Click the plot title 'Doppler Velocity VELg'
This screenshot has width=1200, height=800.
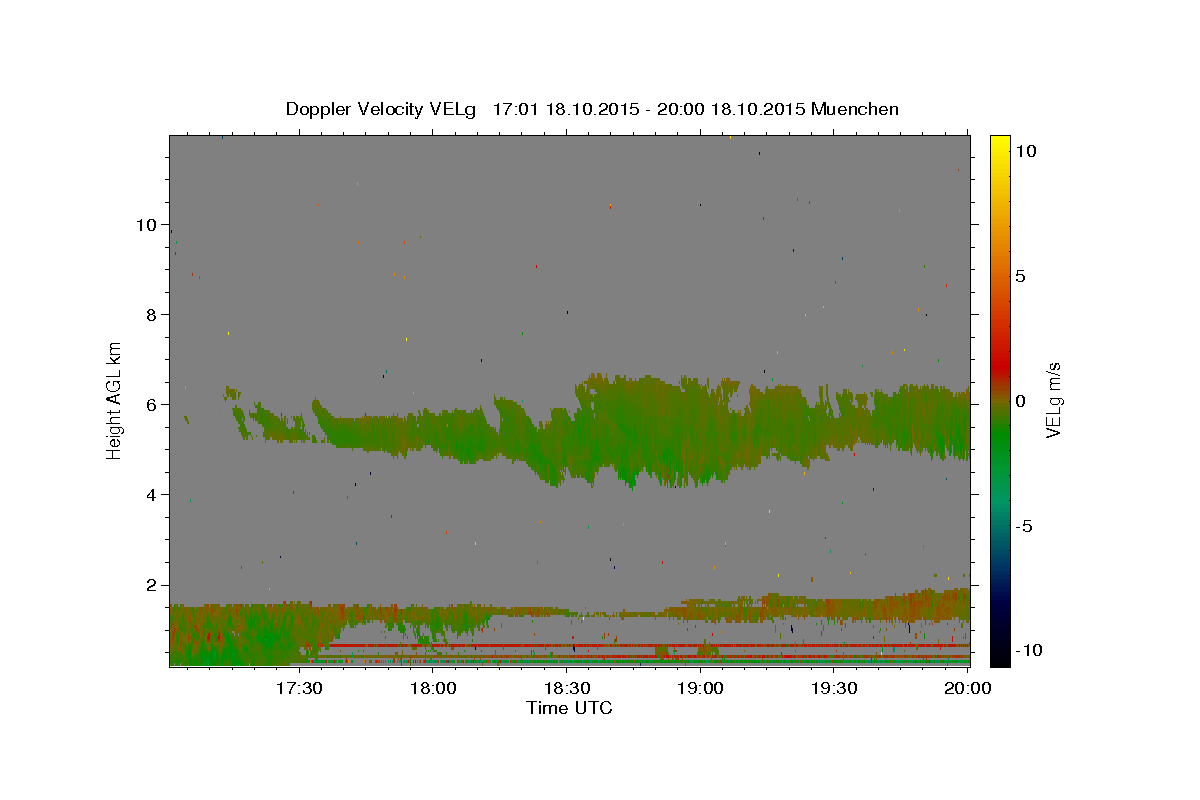click(x=379, y=109)
